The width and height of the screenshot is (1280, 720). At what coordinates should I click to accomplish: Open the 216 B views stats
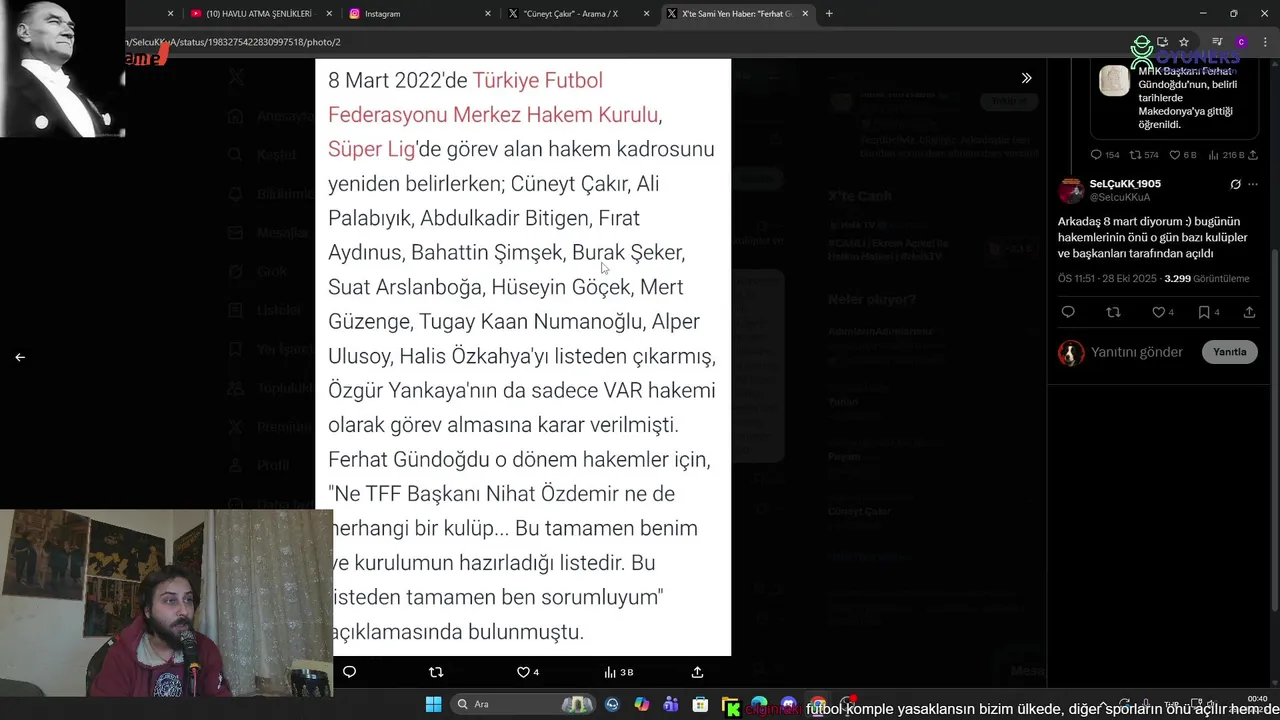coord(1226,155)
